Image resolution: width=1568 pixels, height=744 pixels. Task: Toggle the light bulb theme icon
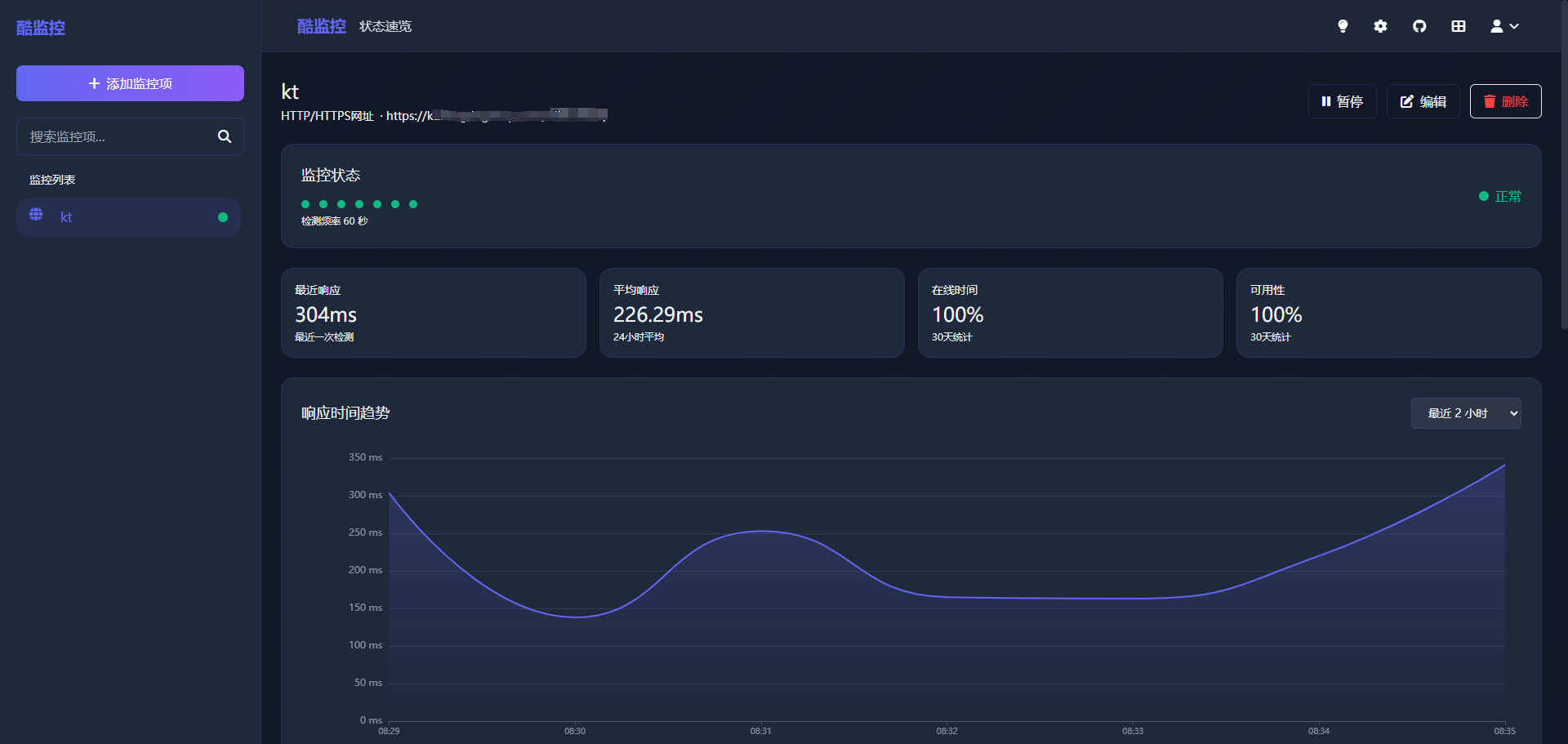pos(1343,26)
